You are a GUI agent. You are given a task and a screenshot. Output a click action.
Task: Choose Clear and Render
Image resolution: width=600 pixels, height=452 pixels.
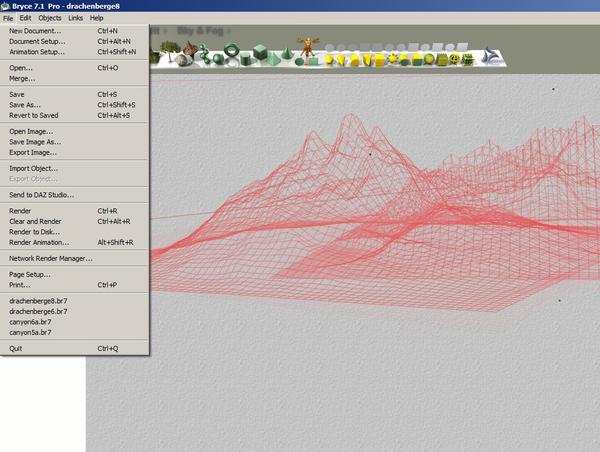74,221
